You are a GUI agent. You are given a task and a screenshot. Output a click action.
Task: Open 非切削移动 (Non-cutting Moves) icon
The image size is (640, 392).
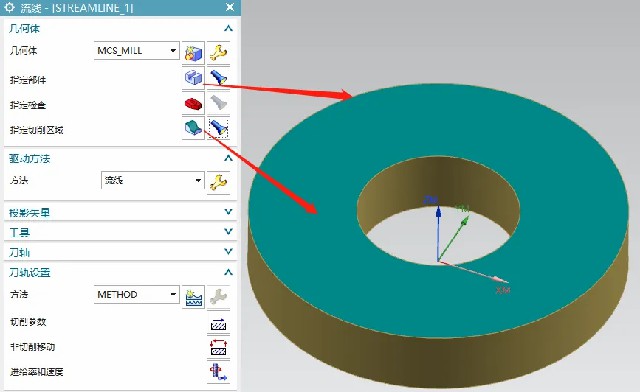[218, 347]
